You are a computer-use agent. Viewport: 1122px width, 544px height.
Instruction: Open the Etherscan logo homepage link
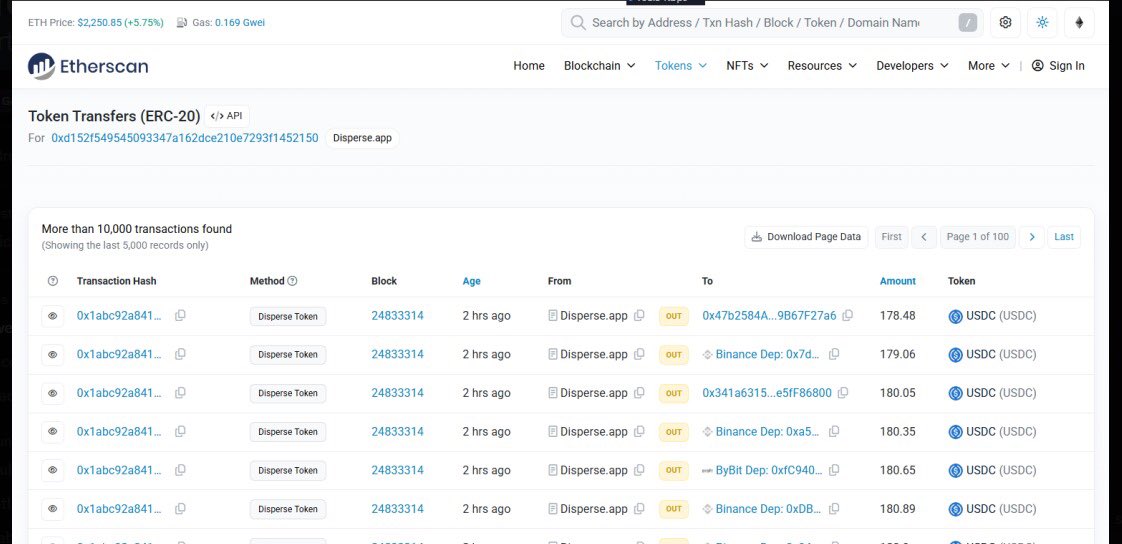point(88,66)
